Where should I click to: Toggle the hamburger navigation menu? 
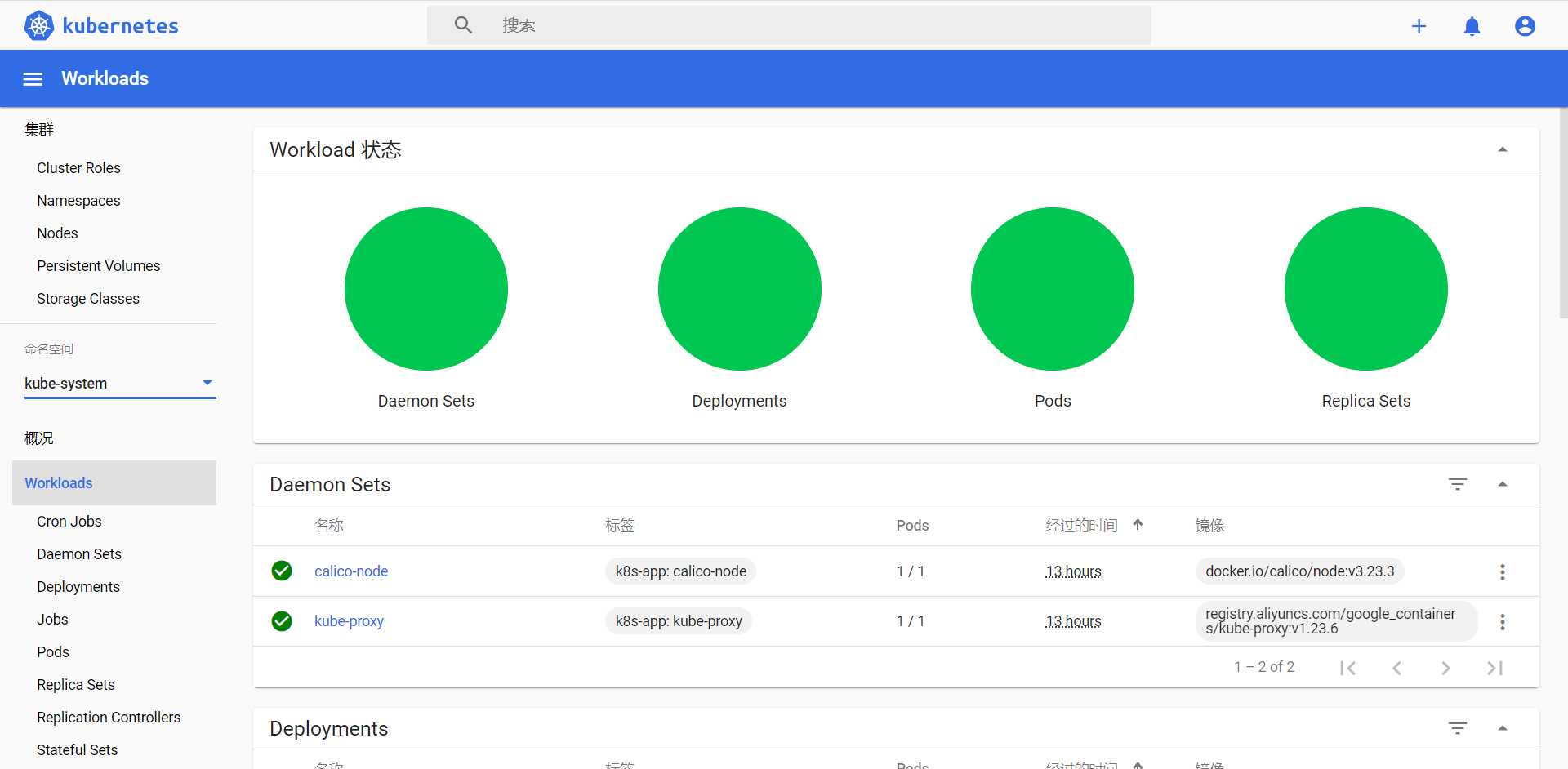(33, 79)
